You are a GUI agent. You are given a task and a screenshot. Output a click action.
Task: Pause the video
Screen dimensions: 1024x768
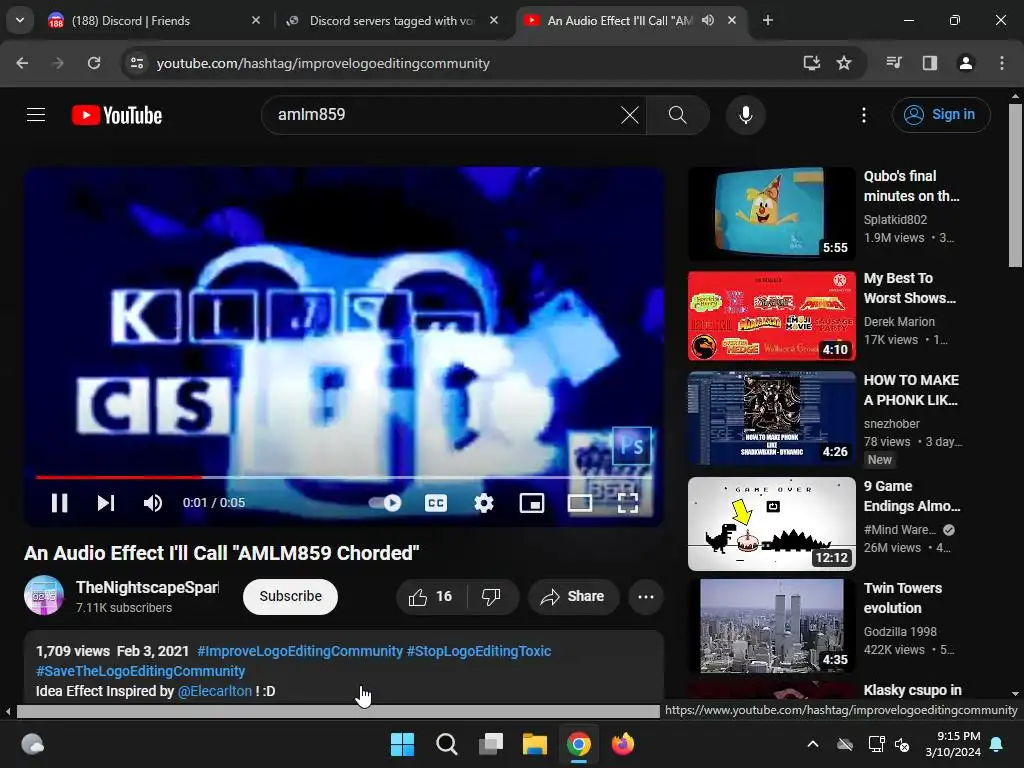(x=59, y=503)
